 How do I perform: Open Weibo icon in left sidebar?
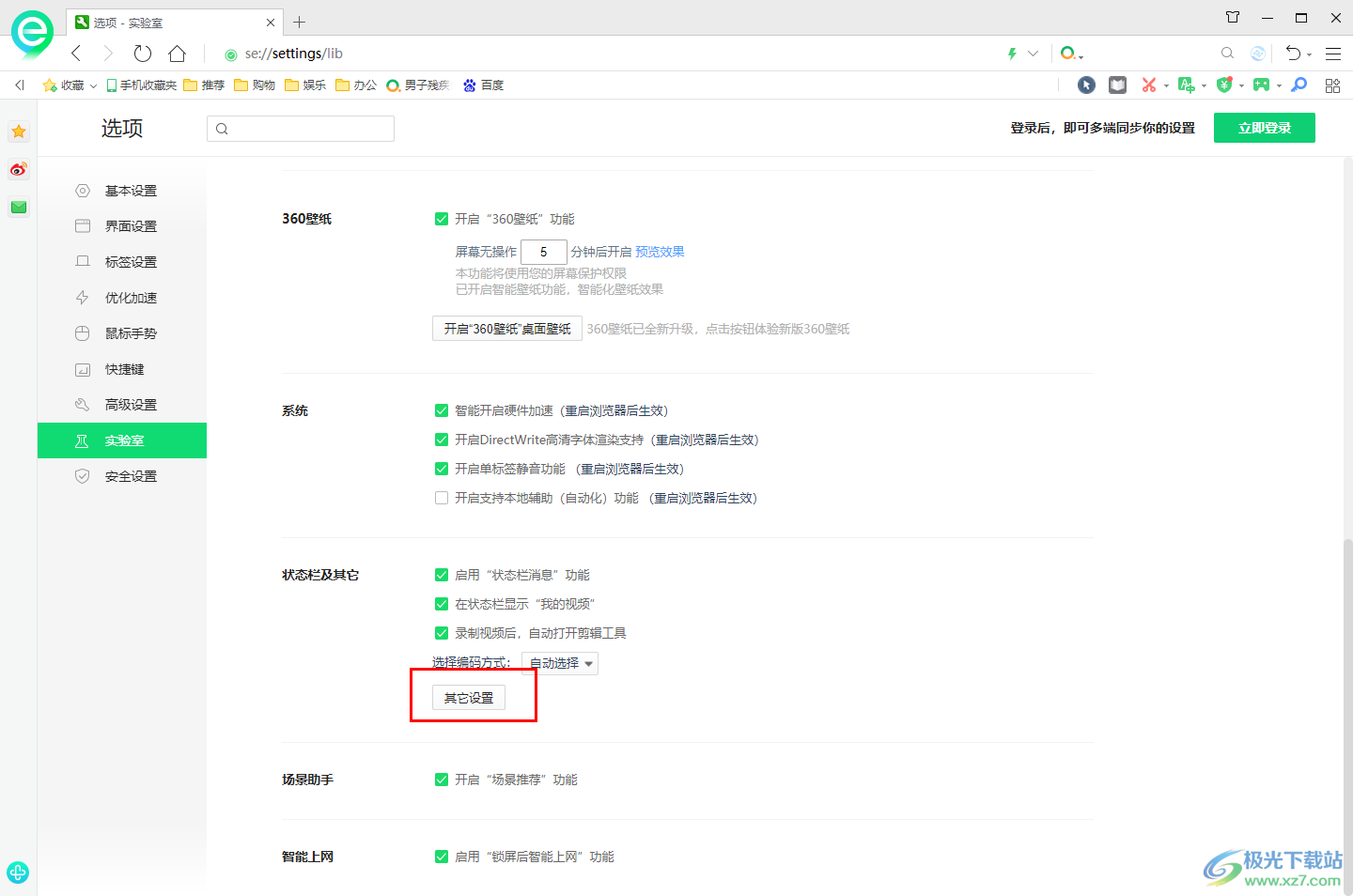pos(19,169)
